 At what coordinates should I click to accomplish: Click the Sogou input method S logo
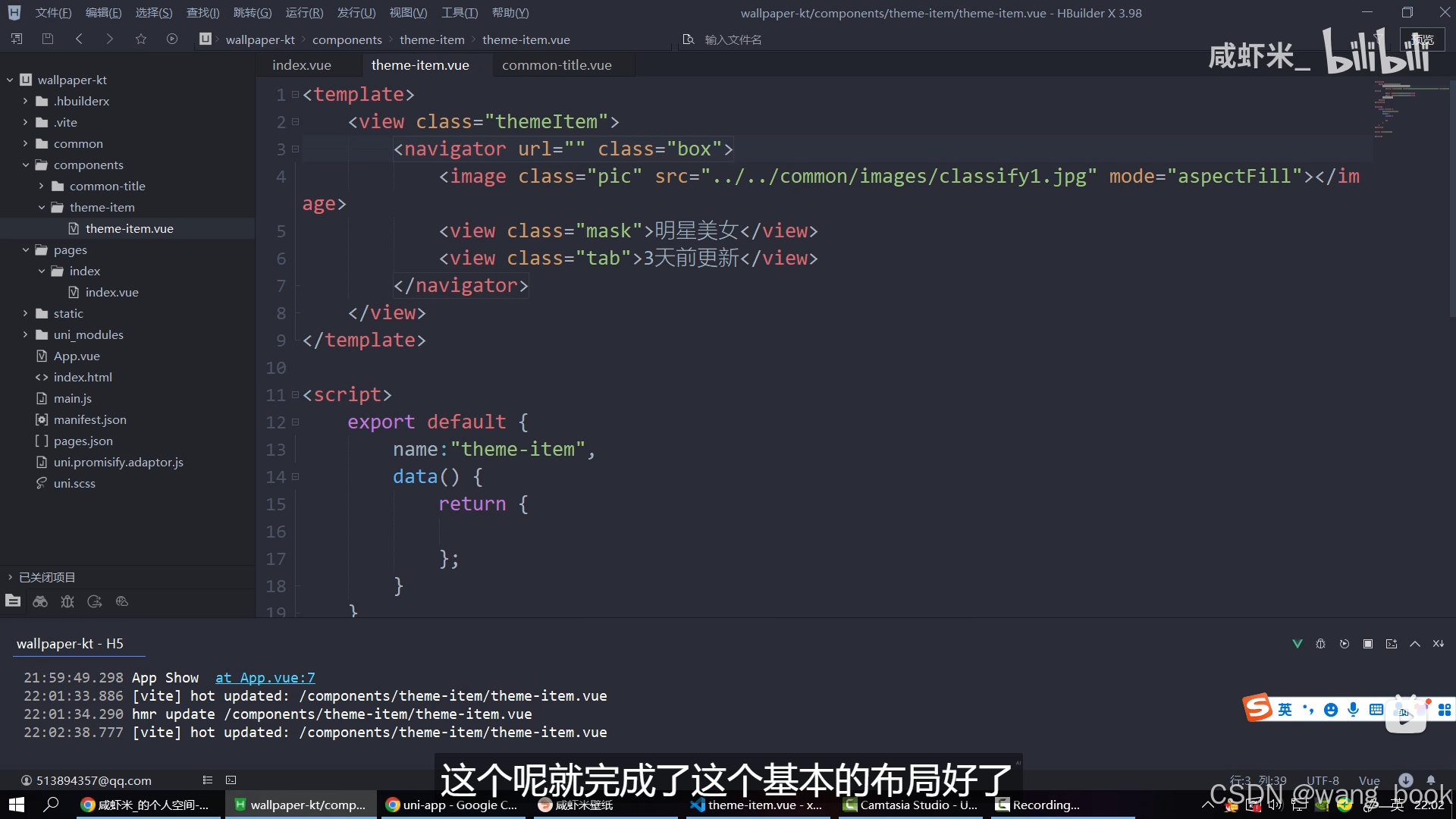(1257, 708)
